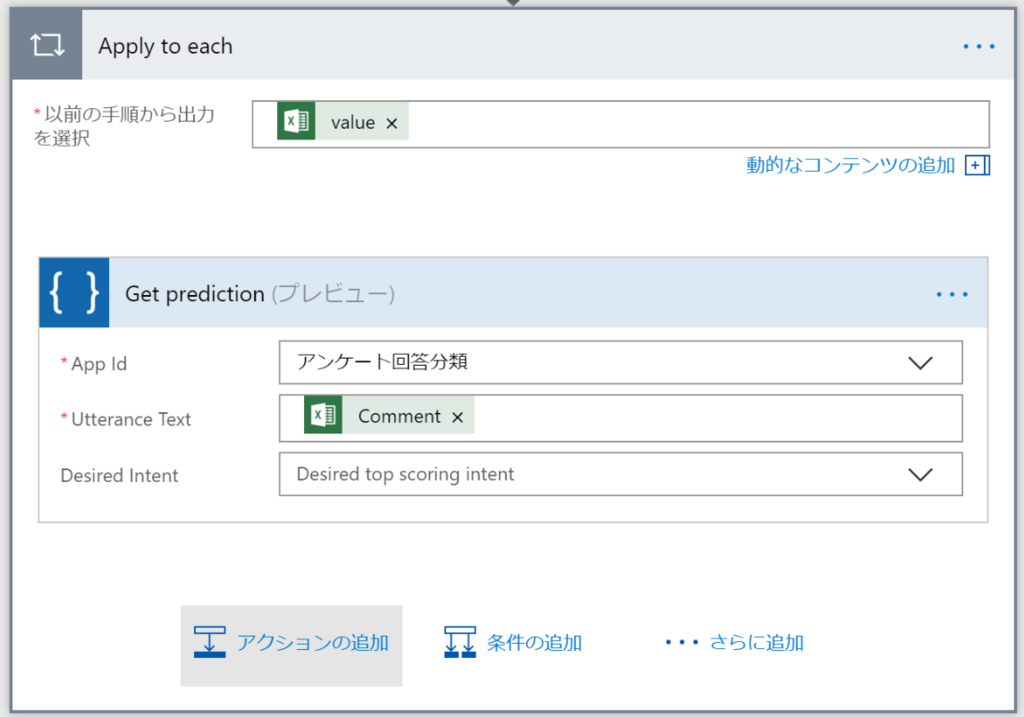This screenshot has height=717, width=1024.
Task: Remove the Comment token
Action: [457, 417]
